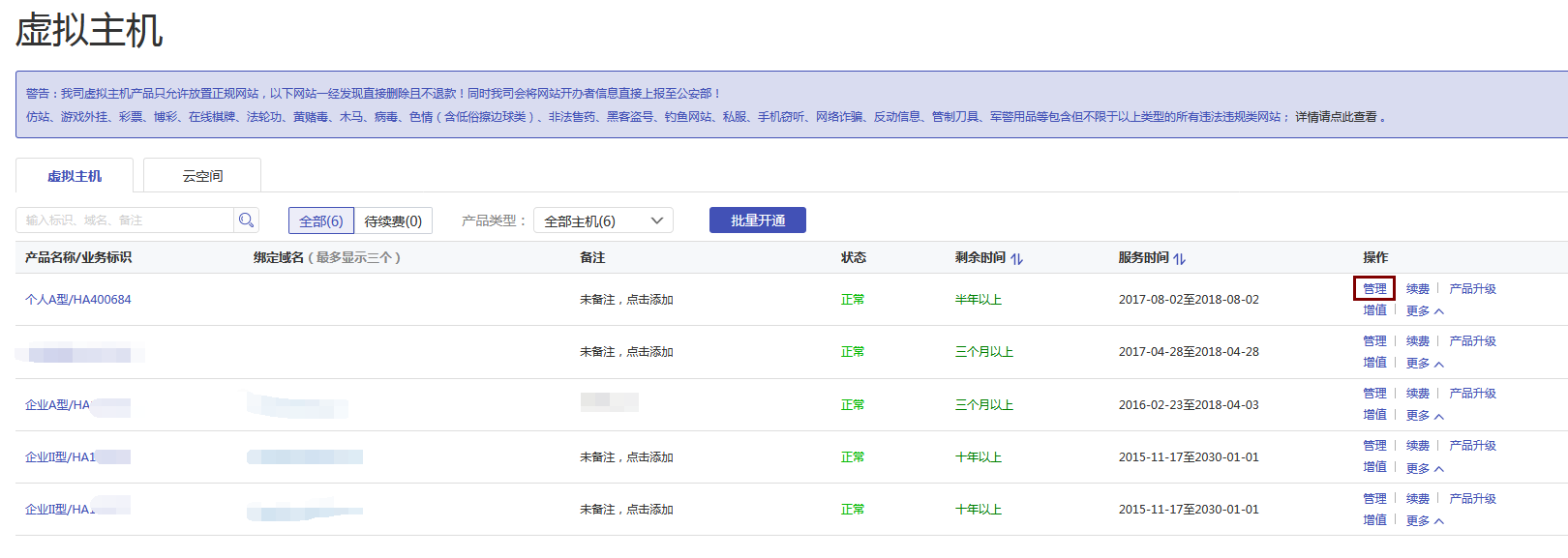
Task: Switch to the 云空间 tab
Action: click(x=202, y=176)
